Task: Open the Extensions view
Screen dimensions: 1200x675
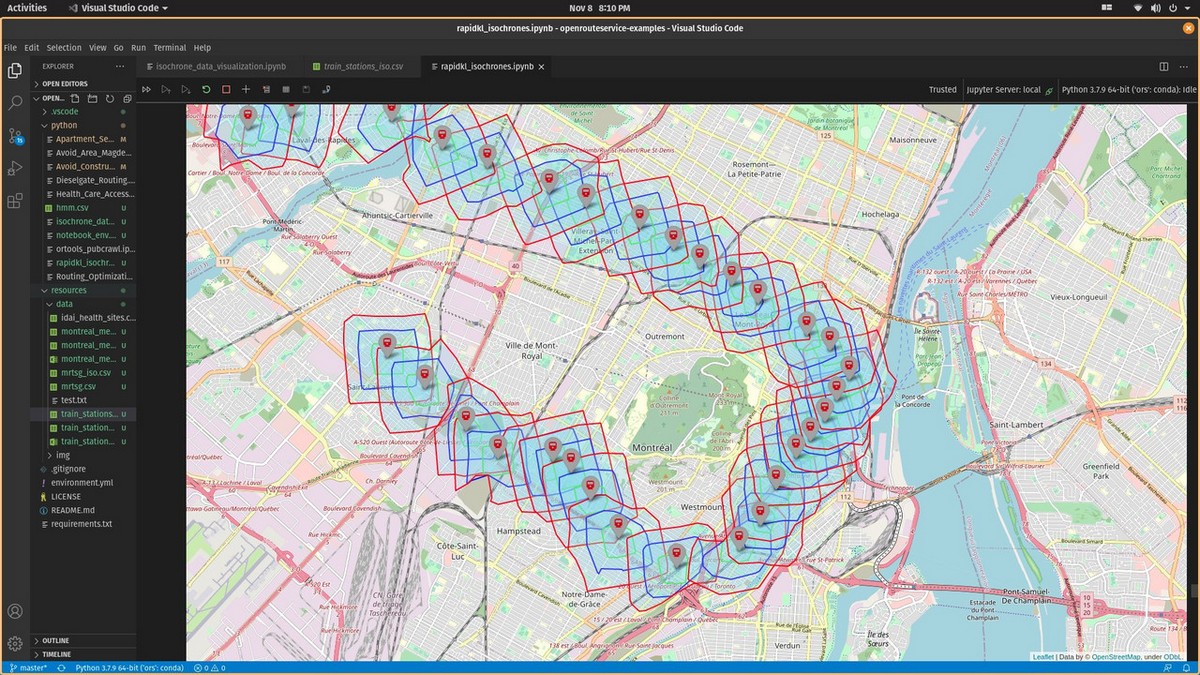Action: pyautogui.click(x=15, y=201)
